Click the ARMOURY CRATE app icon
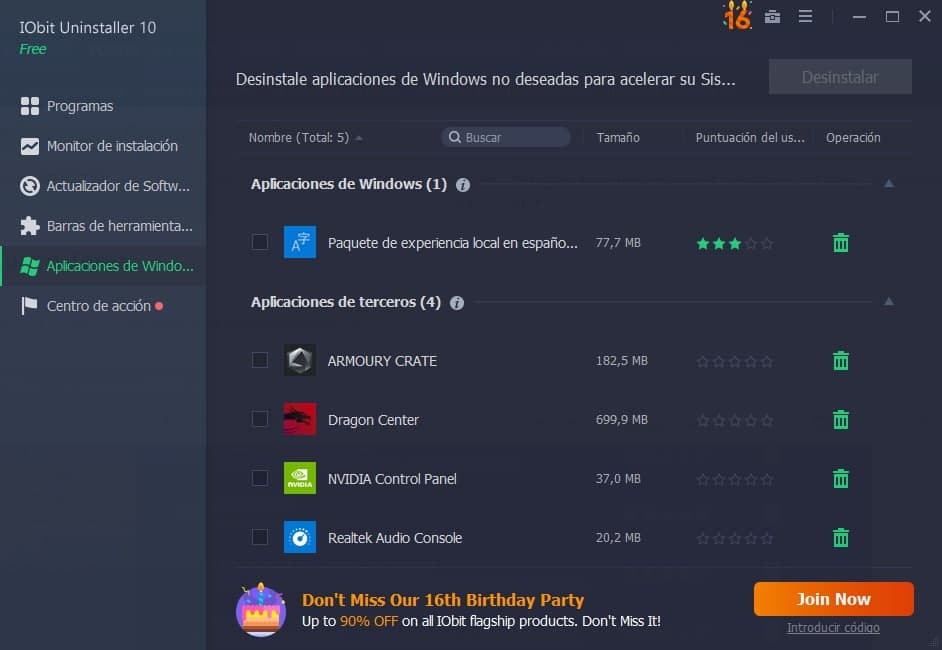 [300, 360]
